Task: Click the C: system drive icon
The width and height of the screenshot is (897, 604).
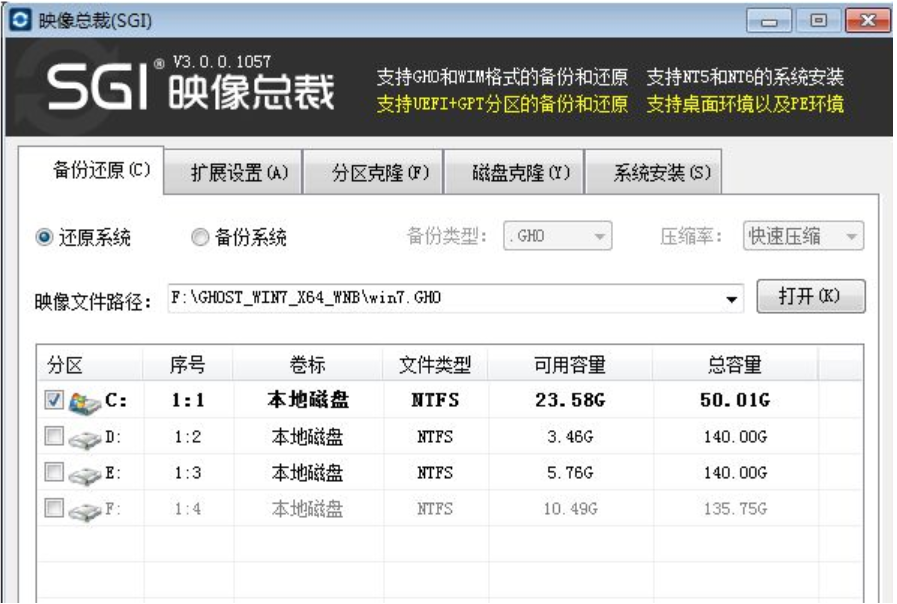Action: (x=85, y=401)
